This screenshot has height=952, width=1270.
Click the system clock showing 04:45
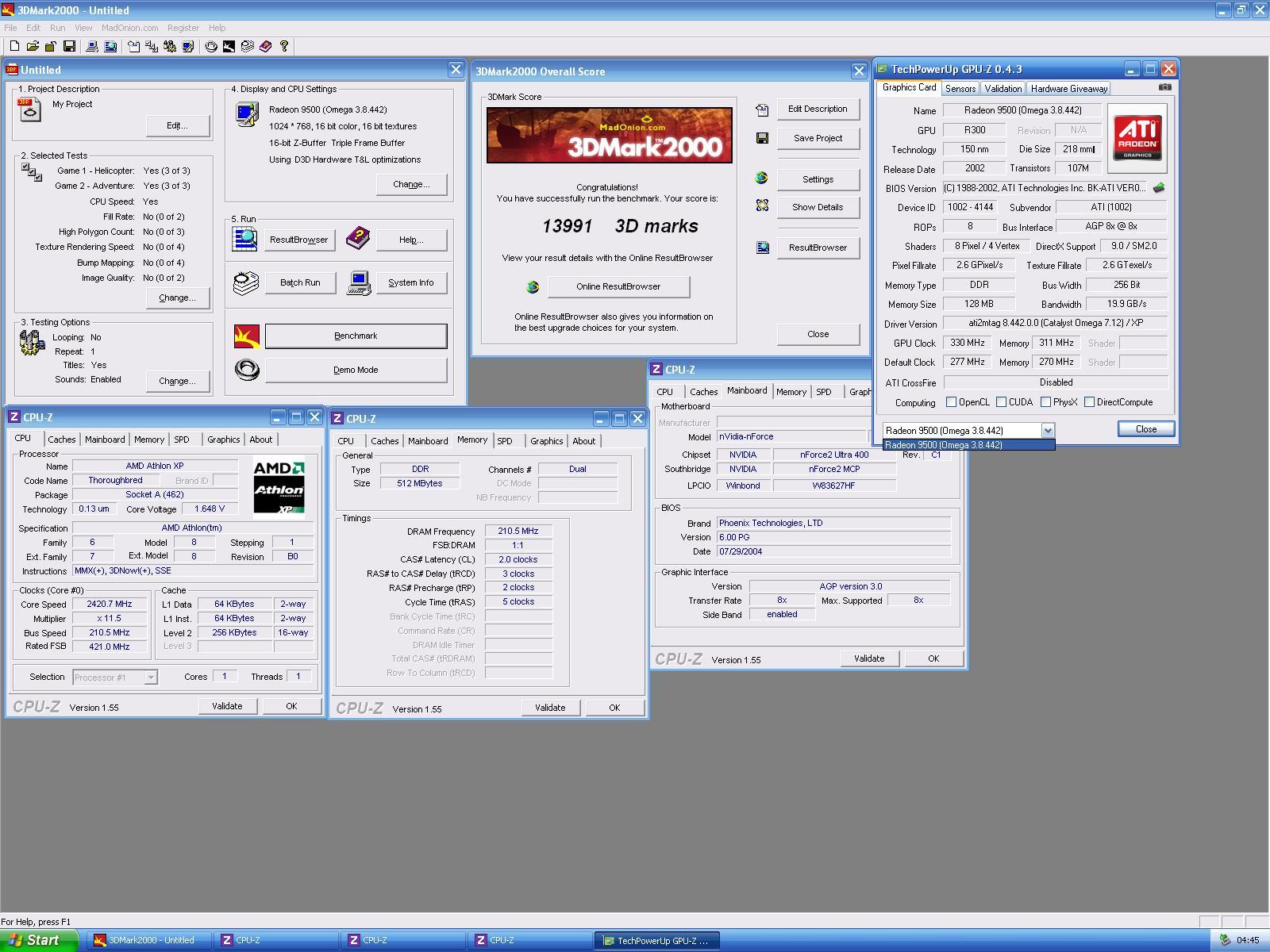point(1248,941)
